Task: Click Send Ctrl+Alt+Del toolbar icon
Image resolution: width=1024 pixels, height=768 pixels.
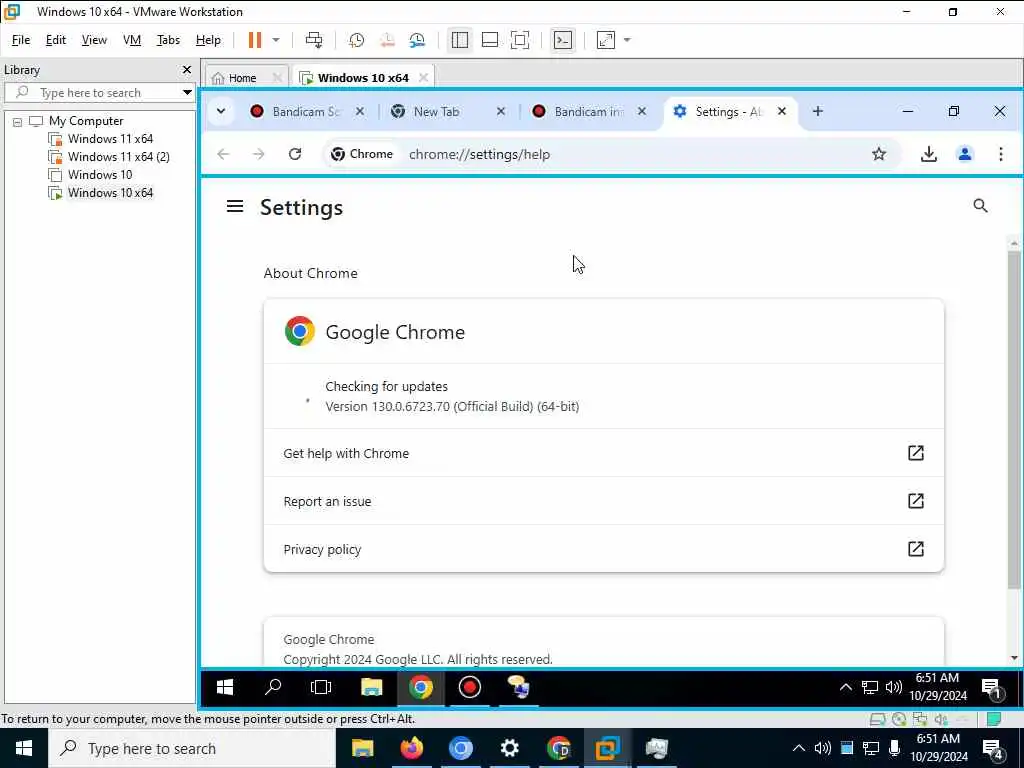Action: click(x=314, y=40)
